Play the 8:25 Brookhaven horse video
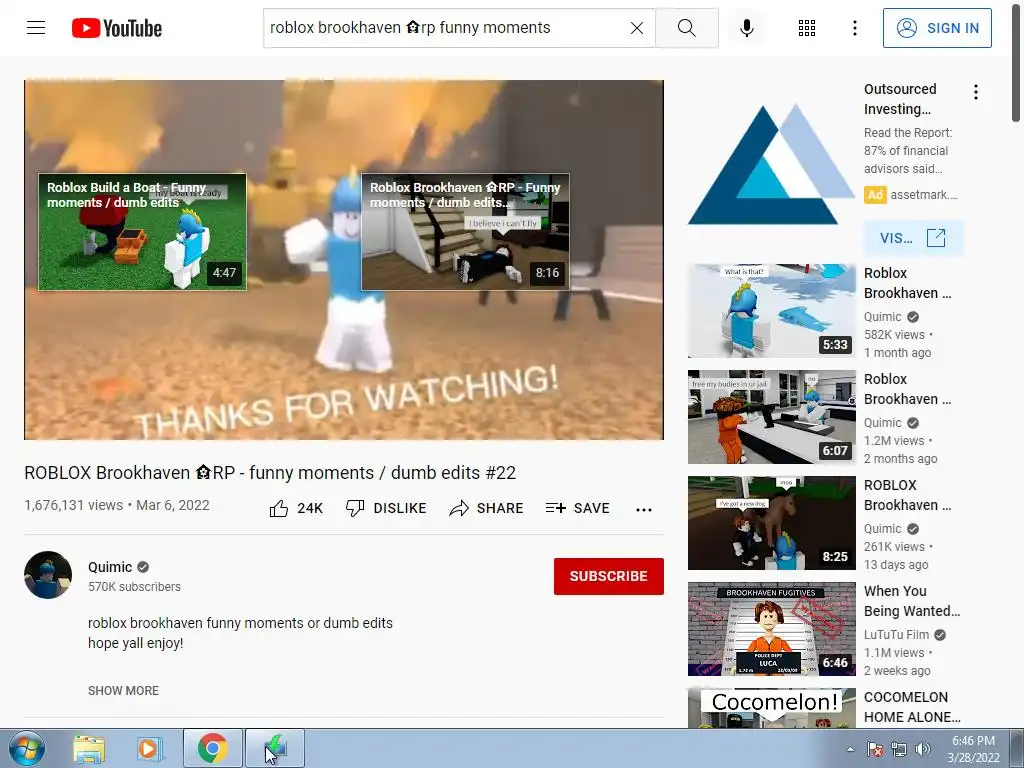 click(771, 522)
